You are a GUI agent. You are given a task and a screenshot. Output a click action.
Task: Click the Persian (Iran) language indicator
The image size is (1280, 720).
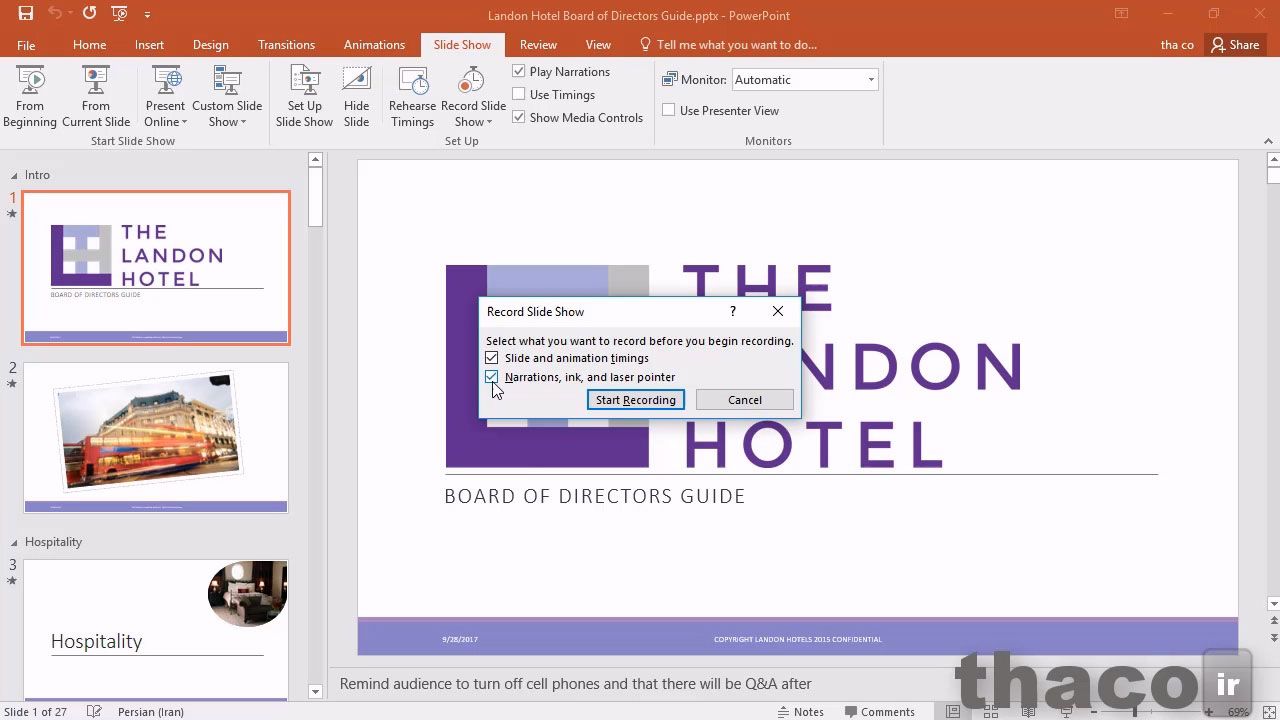coord(150,712)
